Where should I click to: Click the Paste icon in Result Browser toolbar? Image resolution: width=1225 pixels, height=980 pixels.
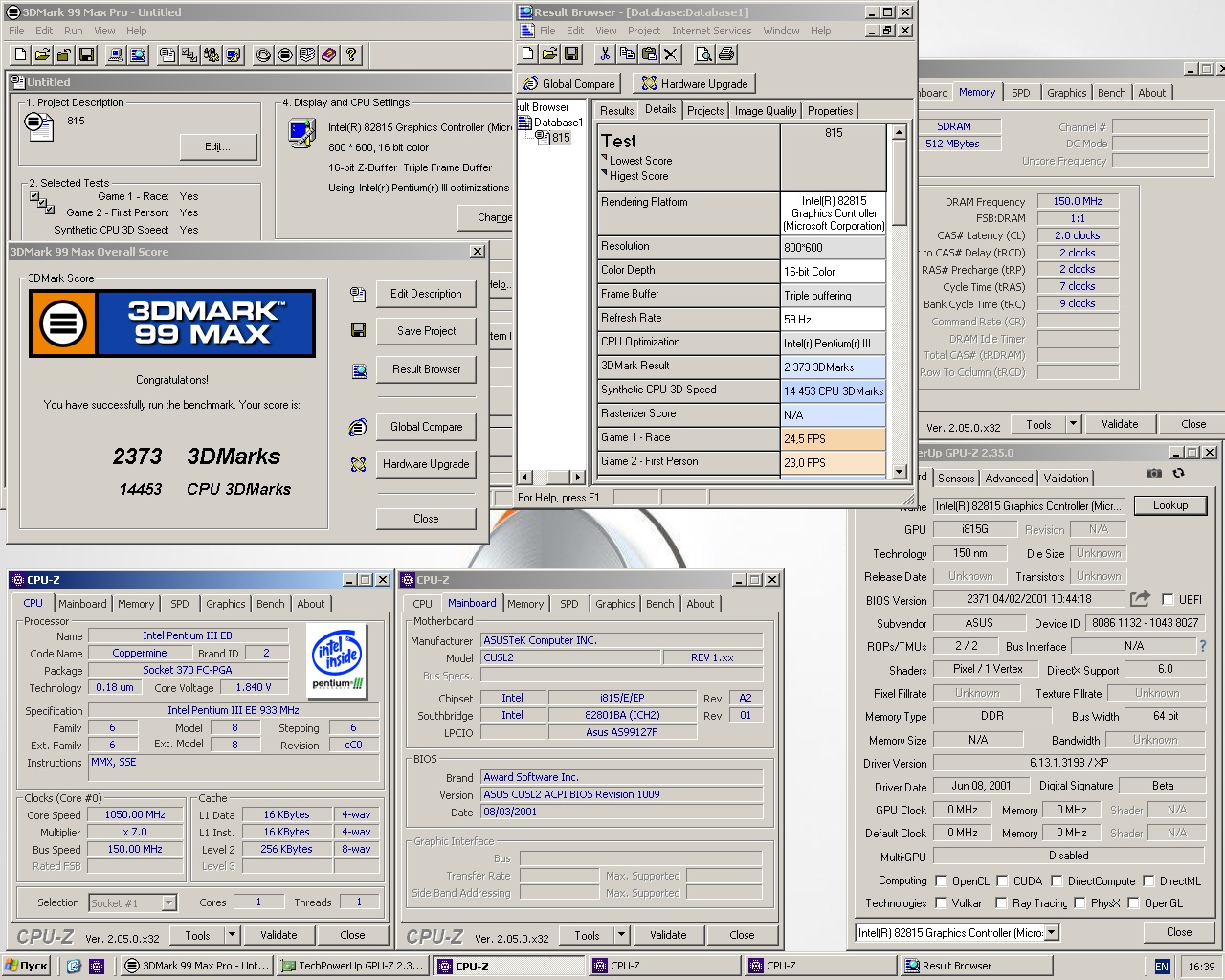pyautogui.click(x=649, y=54)
